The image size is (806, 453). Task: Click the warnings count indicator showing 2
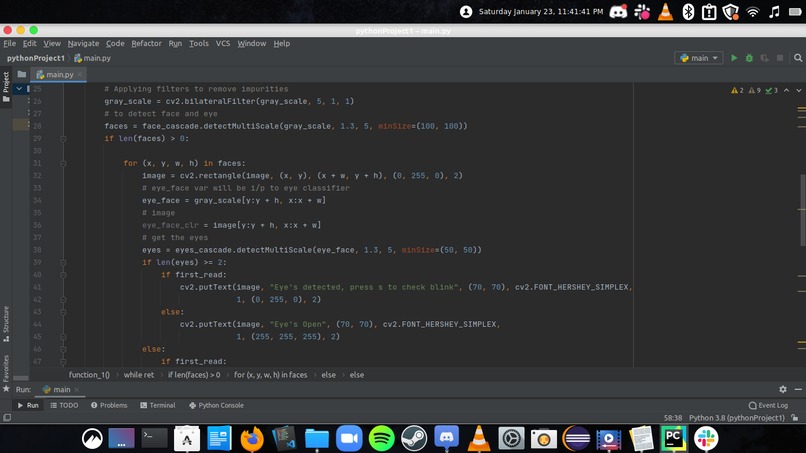737,90
